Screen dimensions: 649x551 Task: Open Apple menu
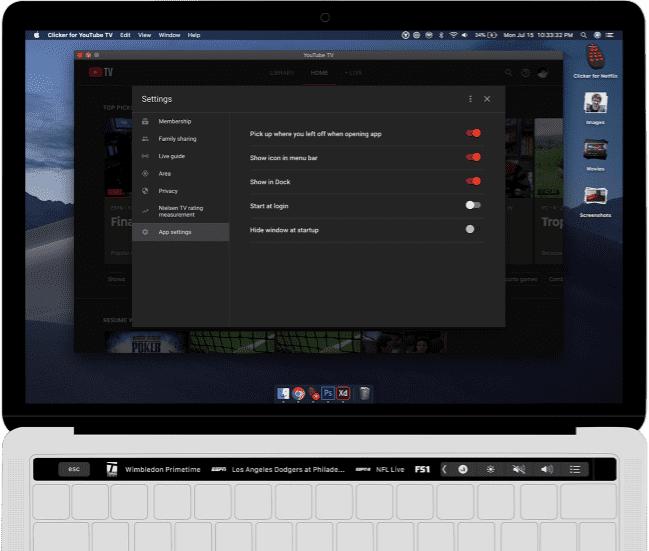pos(36,35)
